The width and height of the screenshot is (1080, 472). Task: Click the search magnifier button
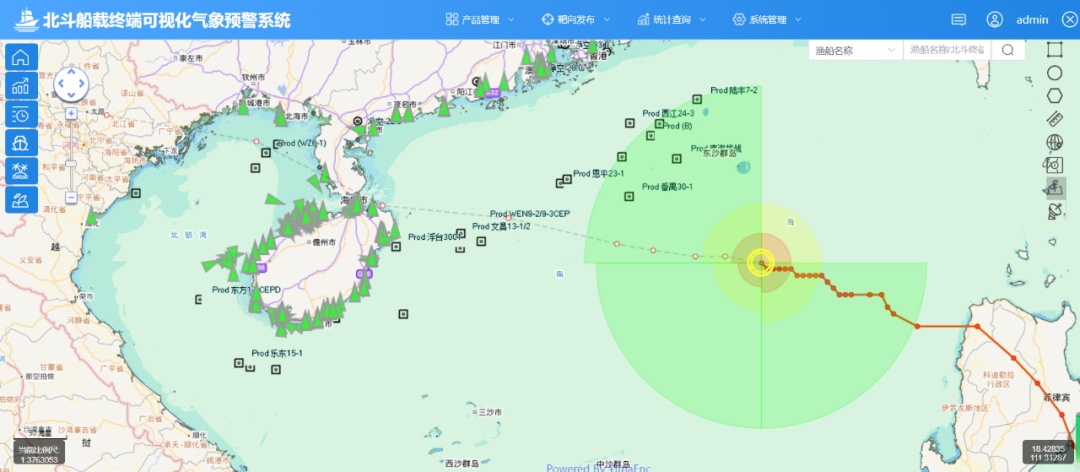click(1008, 50)
